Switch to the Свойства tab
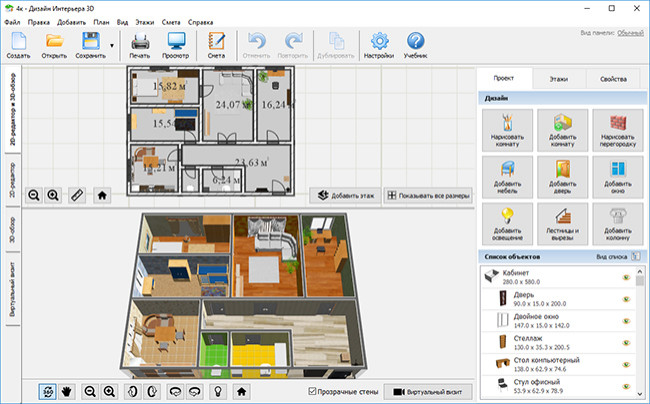The height and width of the screenshot is (404, 650). point(613,79)
